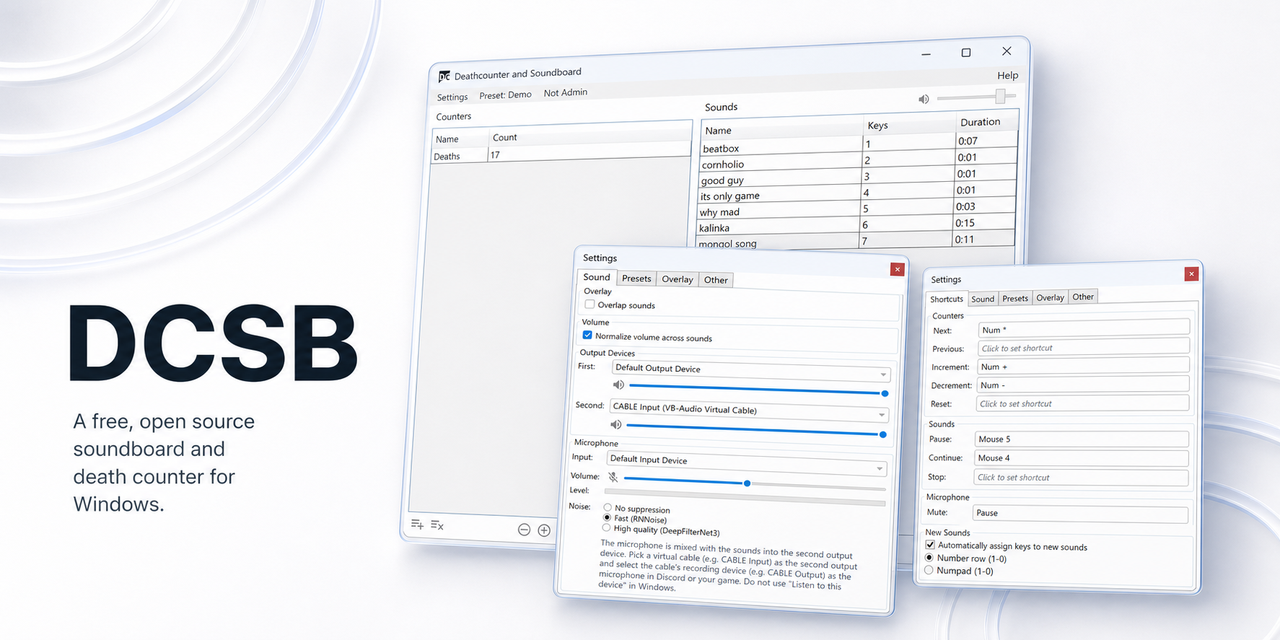Select the its only game sound
Image resolution: width=1280 pixels, height=640 pixels.
pyautogui.click(x=858, y=193)
